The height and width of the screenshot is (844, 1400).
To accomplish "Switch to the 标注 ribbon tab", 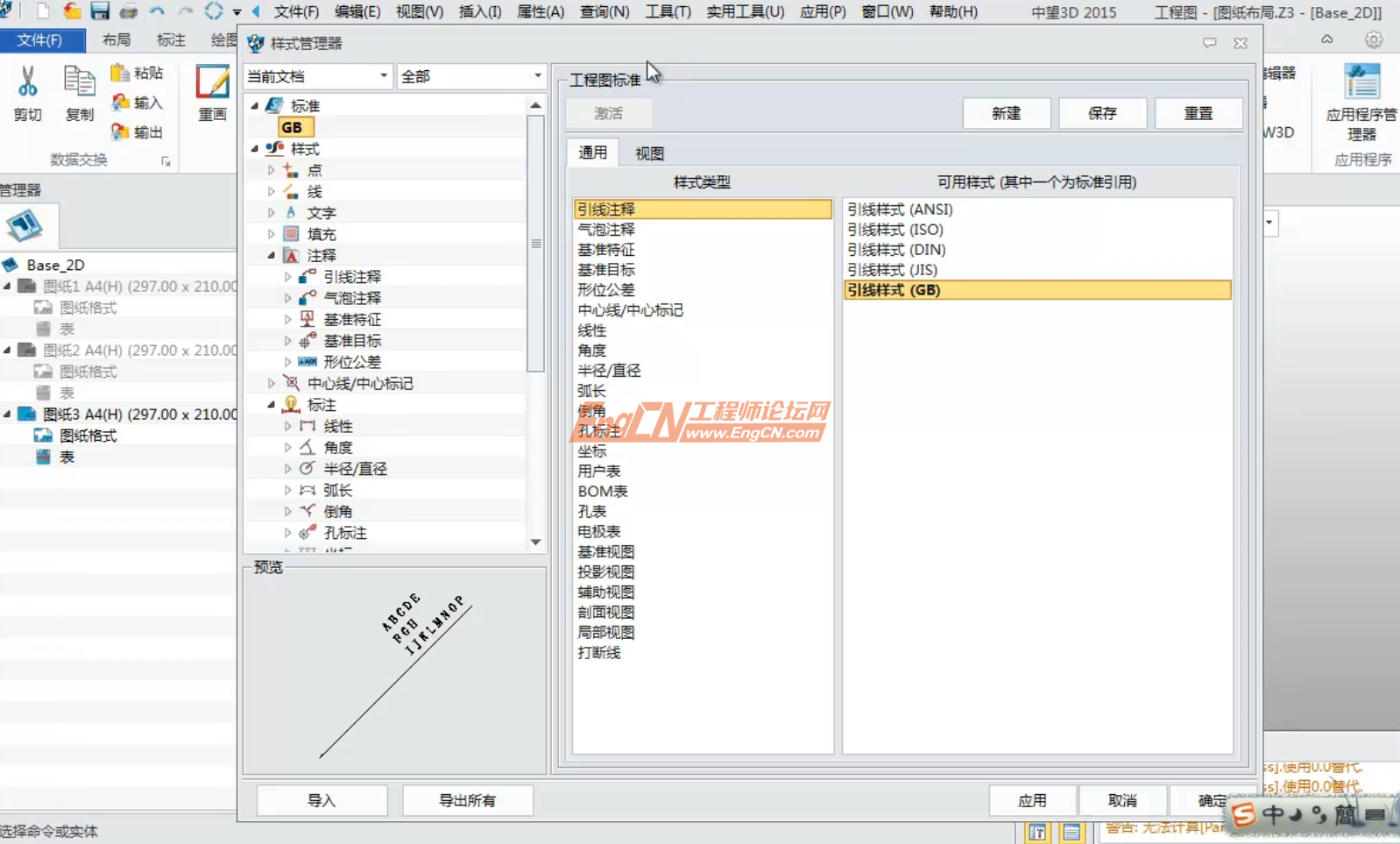I will 171,39.
